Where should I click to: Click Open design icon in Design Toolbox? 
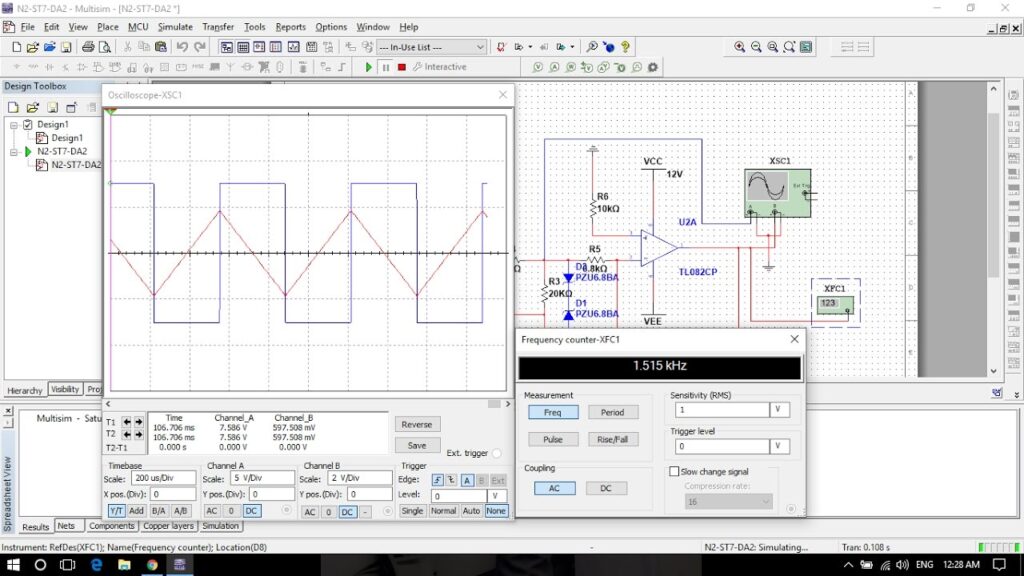tap(32, 107)
